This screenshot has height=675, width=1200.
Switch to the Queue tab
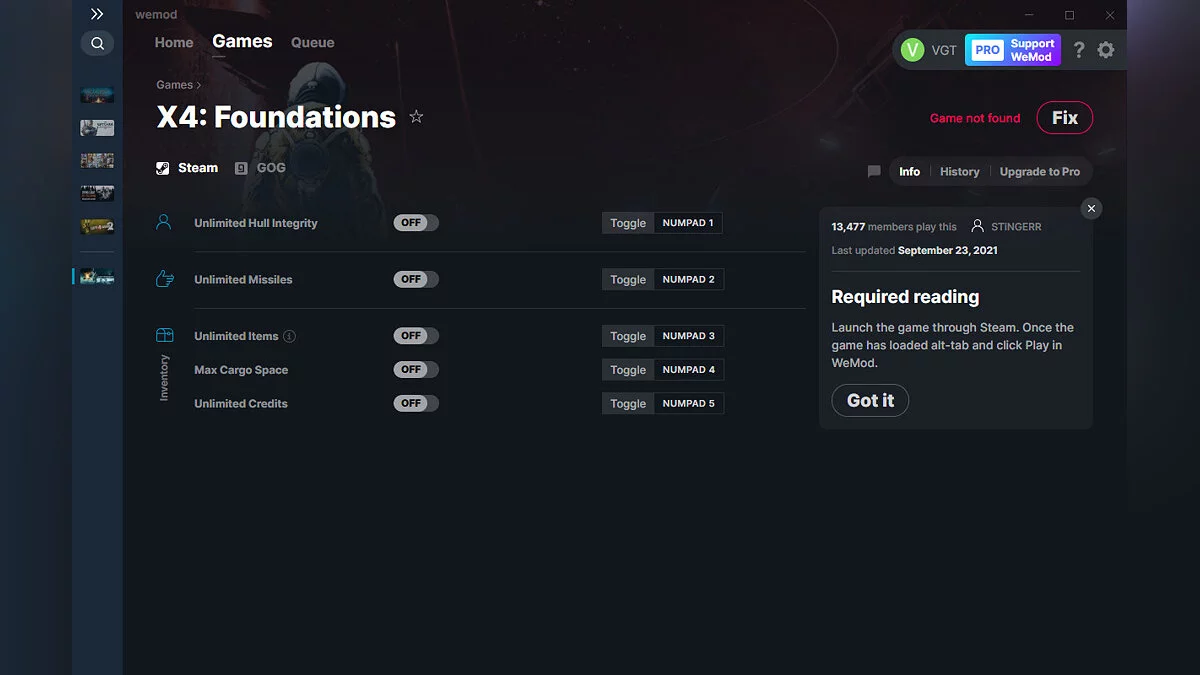click(x=312, y=42)
